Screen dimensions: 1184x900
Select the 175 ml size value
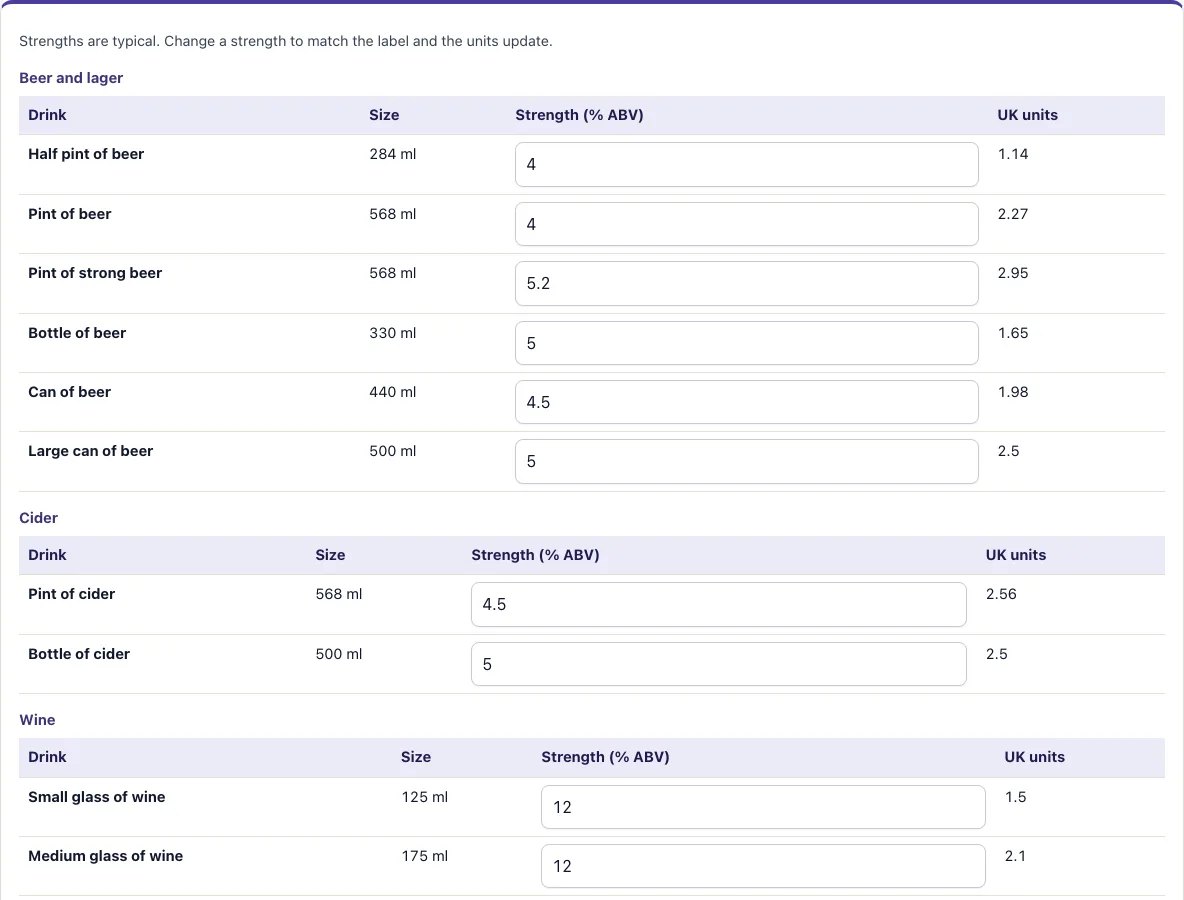[x=424, y=855]
